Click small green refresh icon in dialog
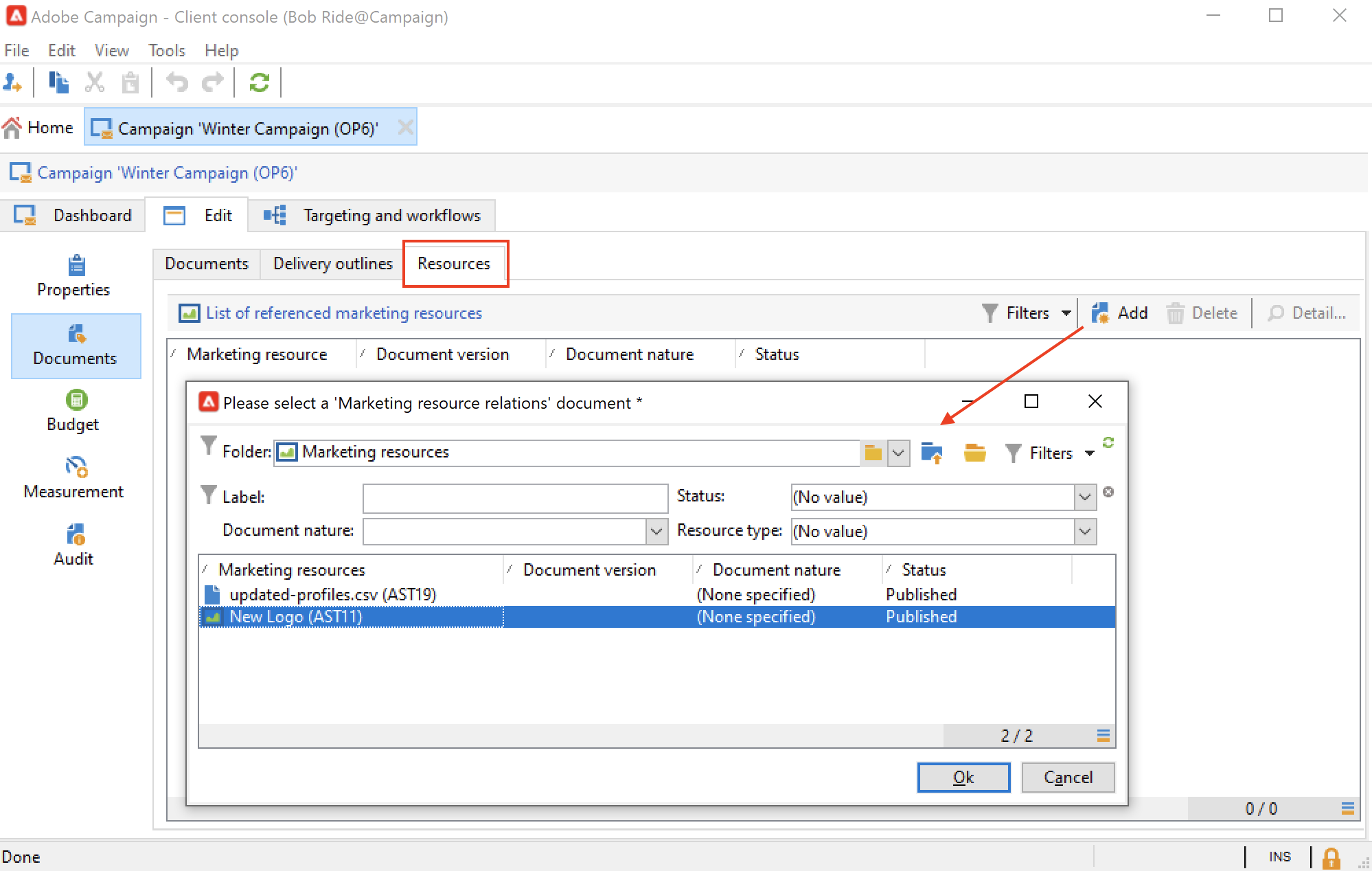 coord(1108,442)
